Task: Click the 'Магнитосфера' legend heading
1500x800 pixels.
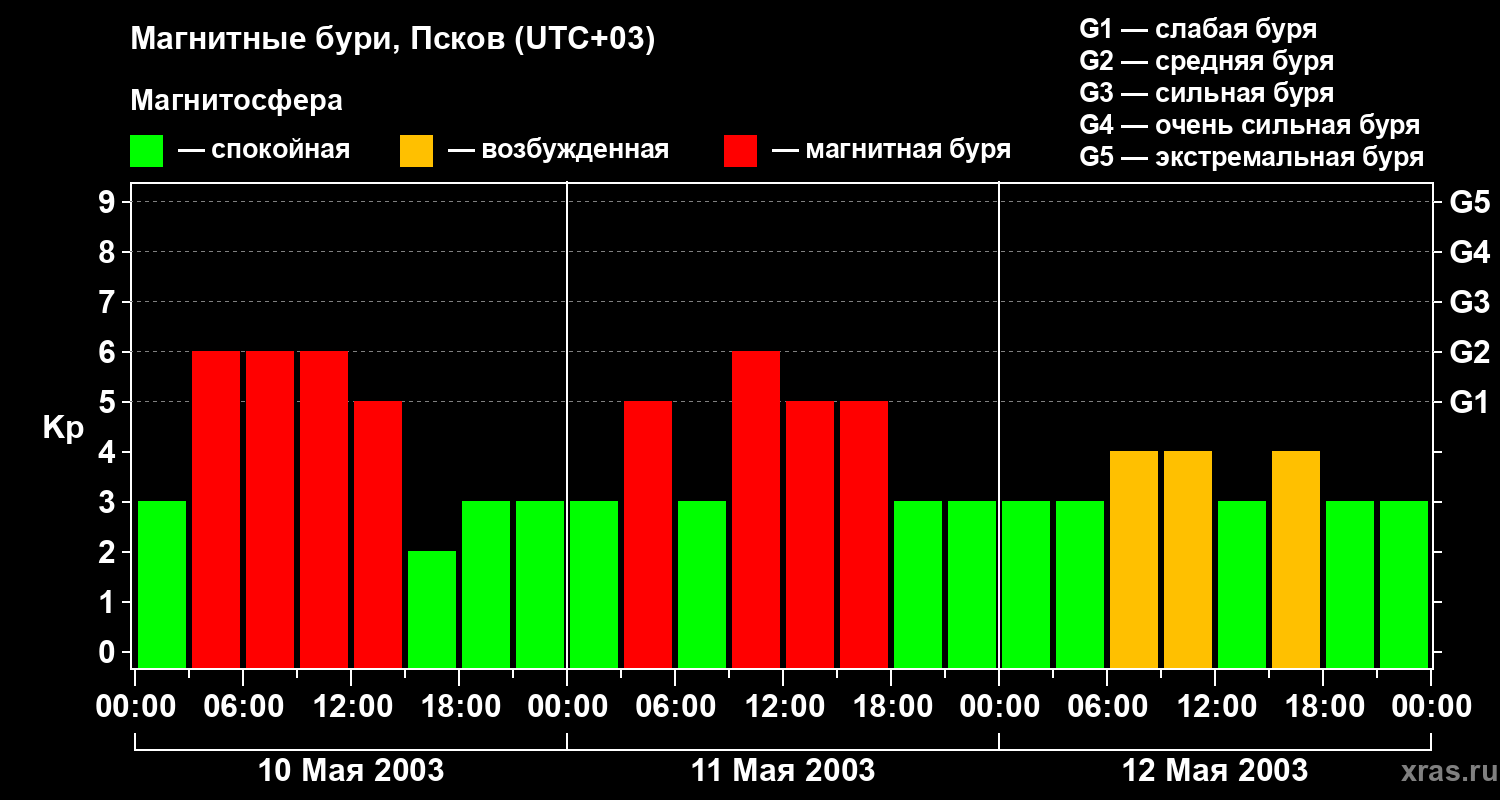Action: (x=236, y=101)
